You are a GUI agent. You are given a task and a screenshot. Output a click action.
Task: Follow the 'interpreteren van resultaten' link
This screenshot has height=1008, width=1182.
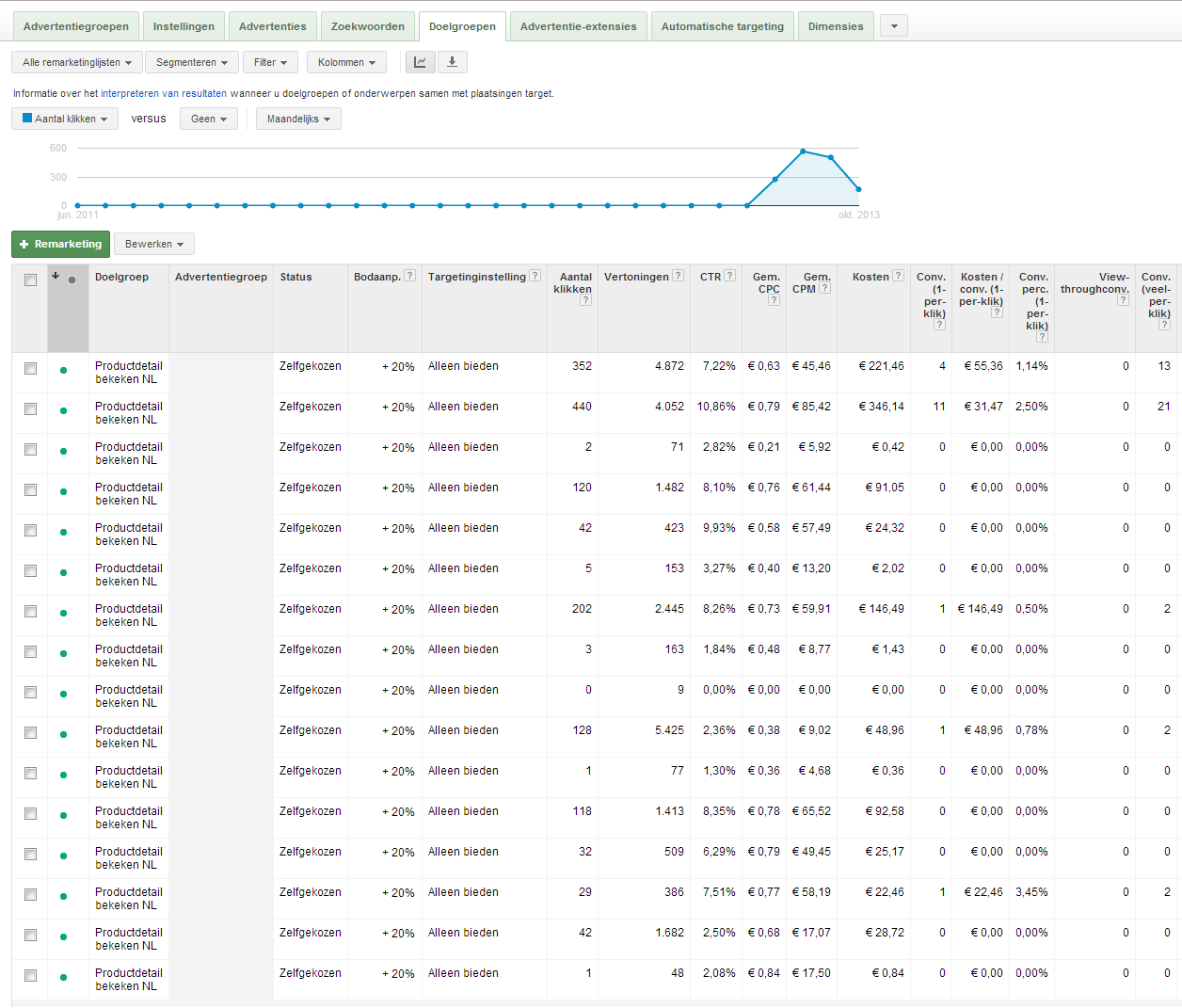tap(164, 93)
